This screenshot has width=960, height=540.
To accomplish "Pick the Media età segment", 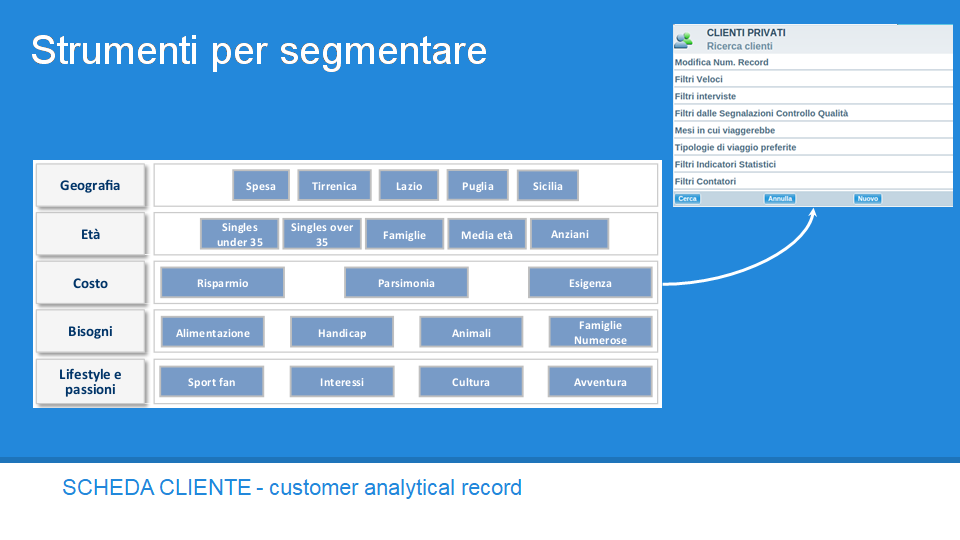I will coord(487,234).
